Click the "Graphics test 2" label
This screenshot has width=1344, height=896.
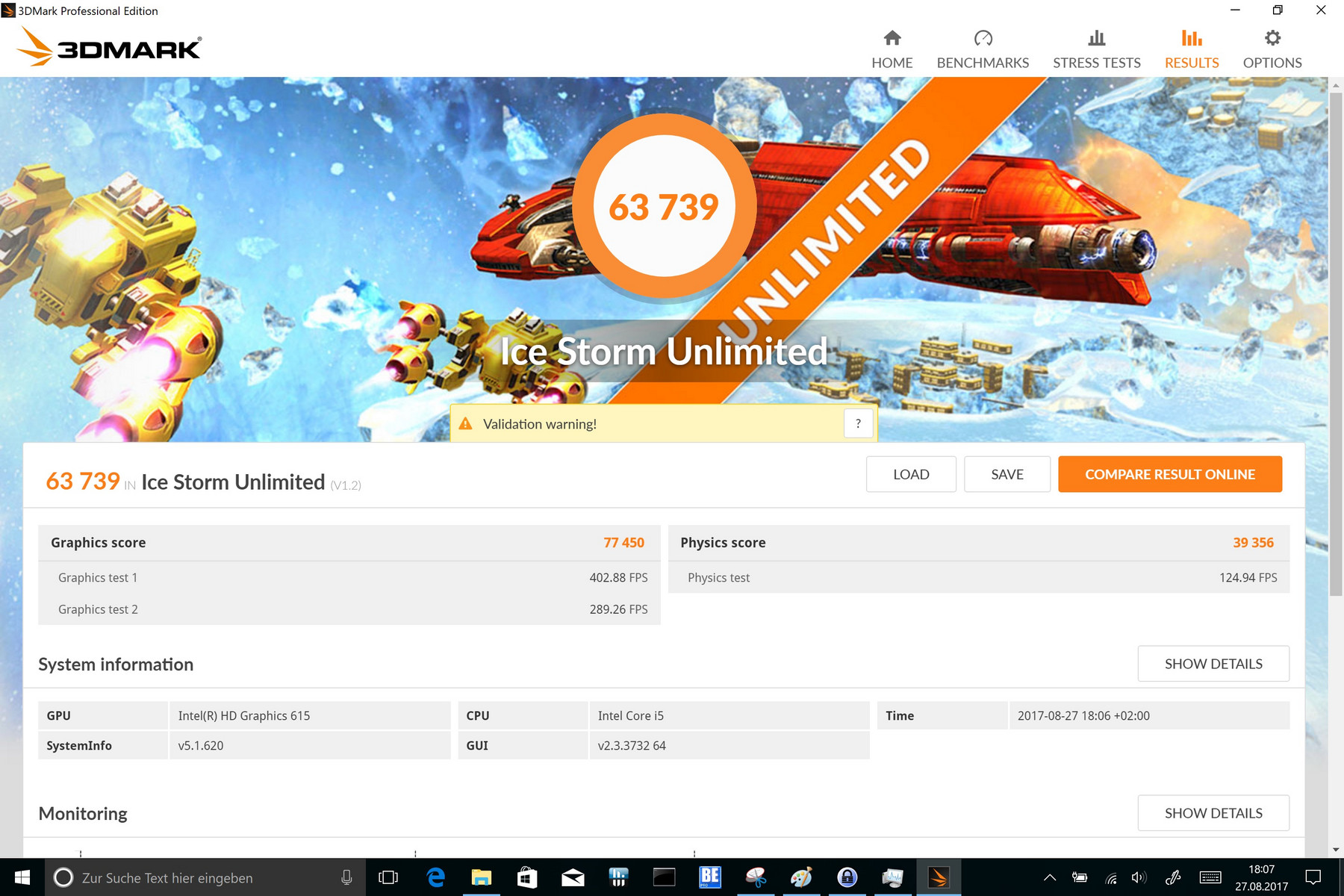(x=98, y=609)
